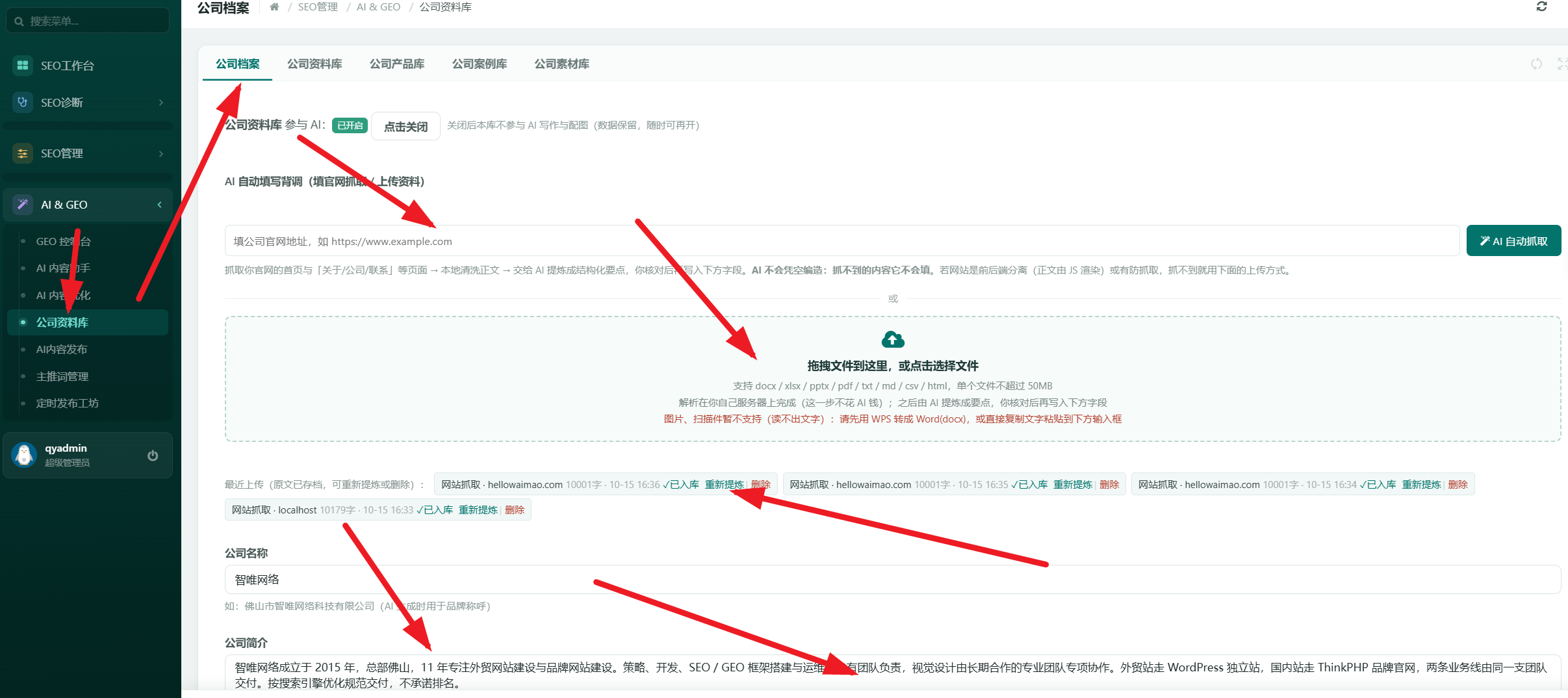Click the AI 自动抓取 button
Screen dimensions: 1568x698
(x=1513, y=241)
